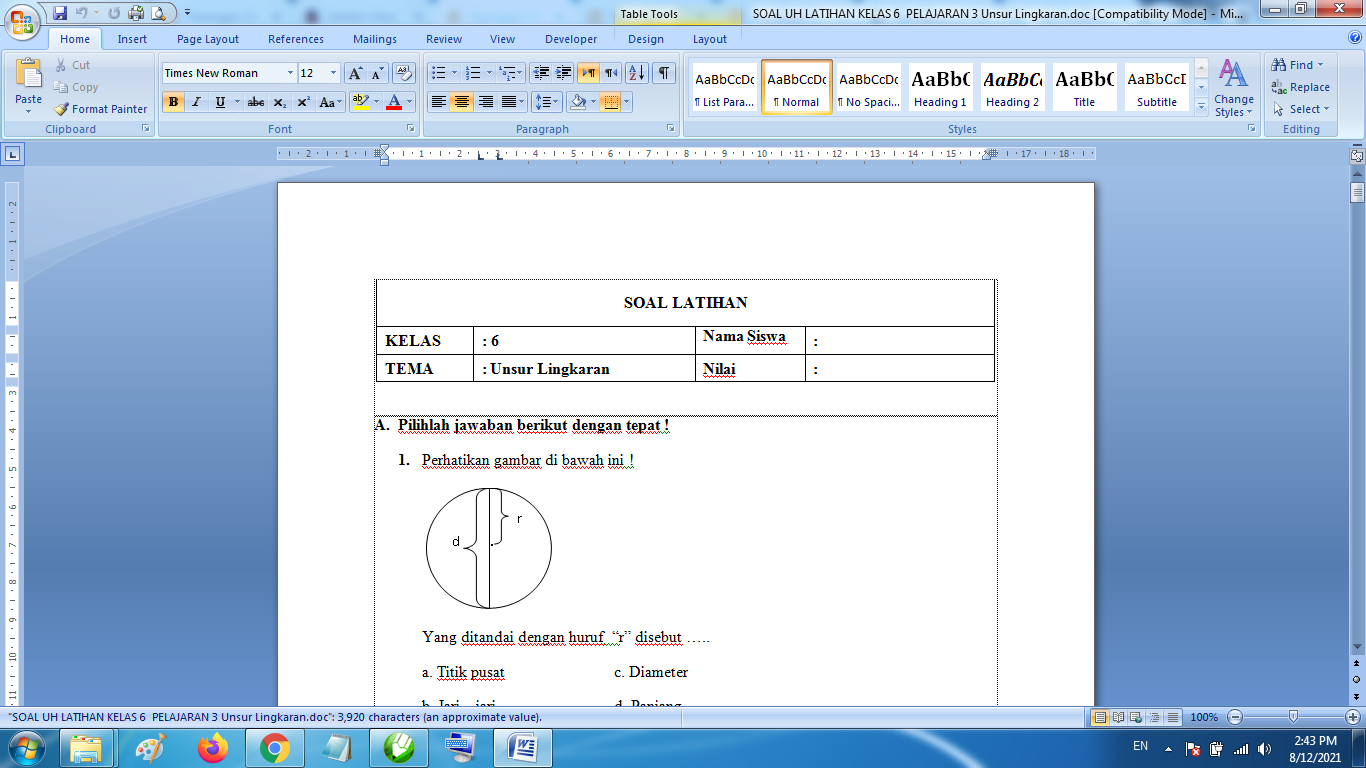
Task: Click the Increase Indent icon
Action: pyautogui.click(x=564, y=73)
